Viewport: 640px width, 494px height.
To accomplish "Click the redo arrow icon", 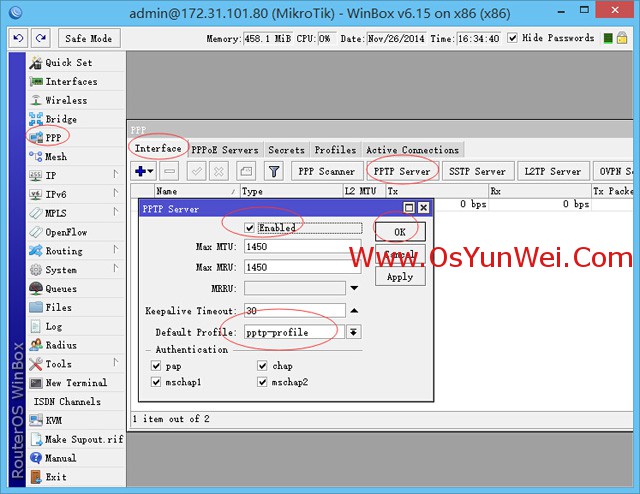I will tap(40, 38).
